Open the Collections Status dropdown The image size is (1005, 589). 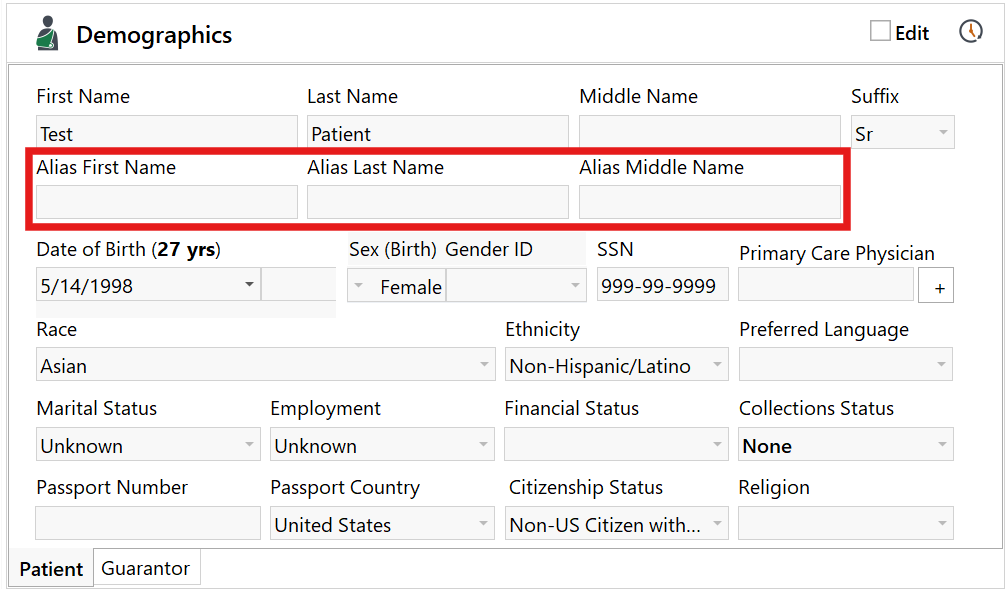(942, 445)
